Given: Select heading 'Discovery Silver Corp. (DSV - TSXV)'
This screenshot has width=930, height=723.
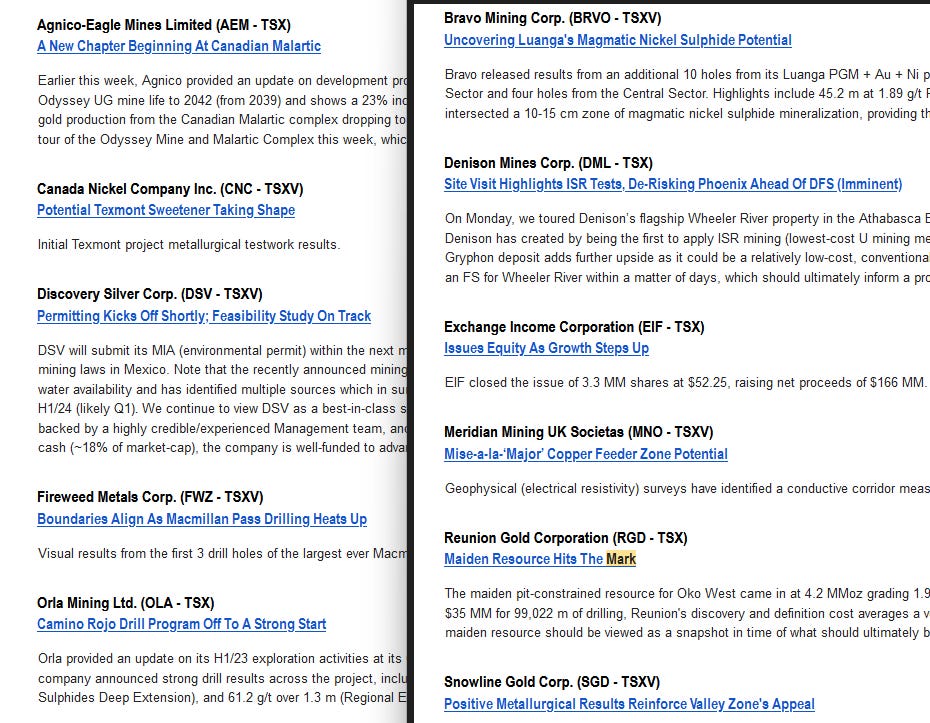Looking at the screenshot, I should [149, 294].
